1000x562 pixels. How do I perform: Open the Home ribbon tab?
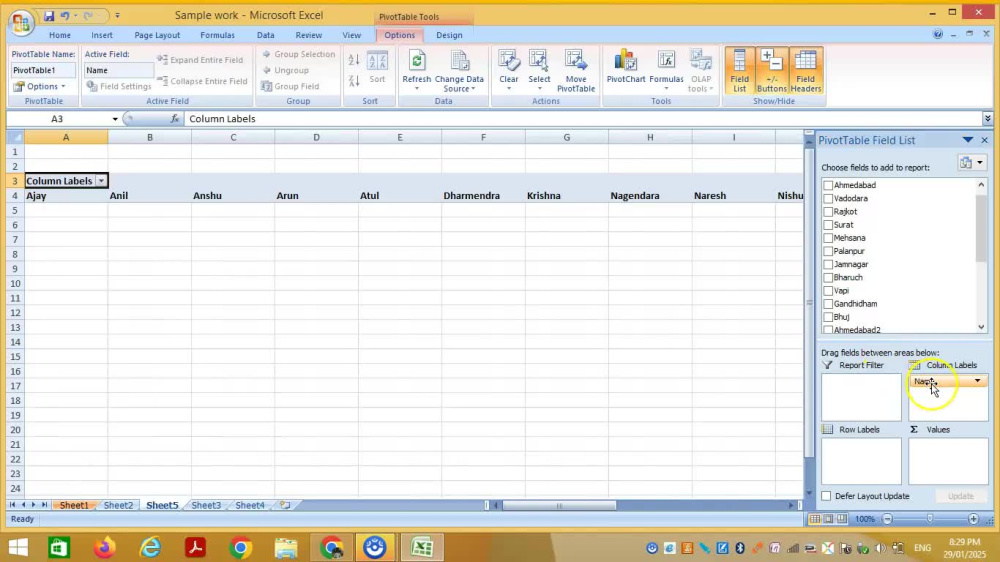click(60, 35)
